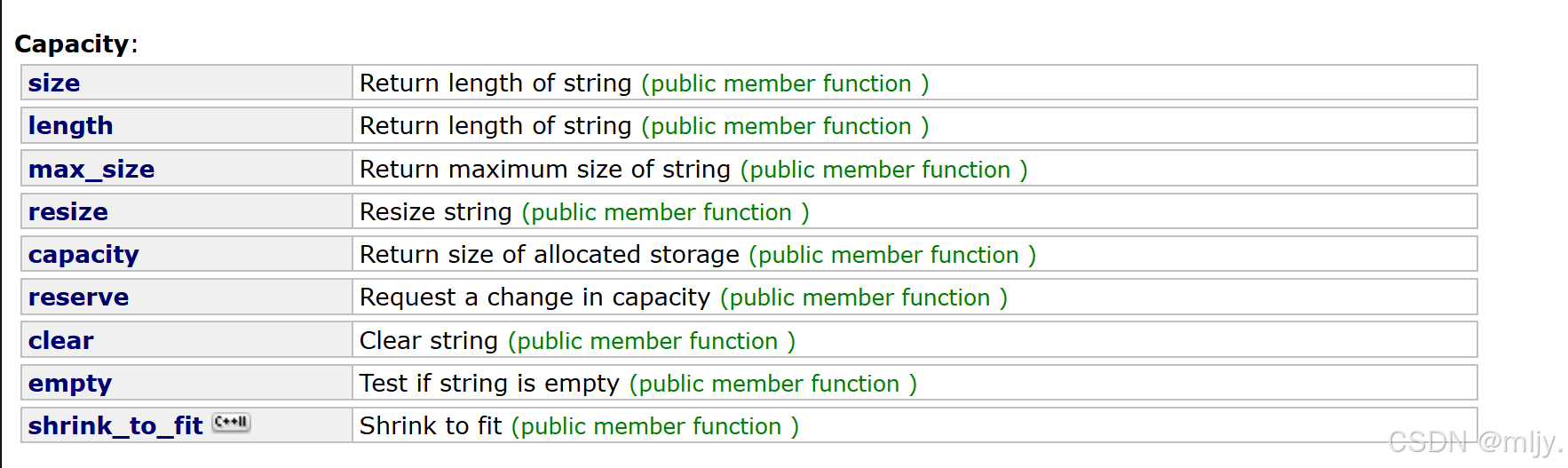This screenshot has height=468, width=1568.
Task: Click the CSDN @mljy. watermark
Action: 1475,441
